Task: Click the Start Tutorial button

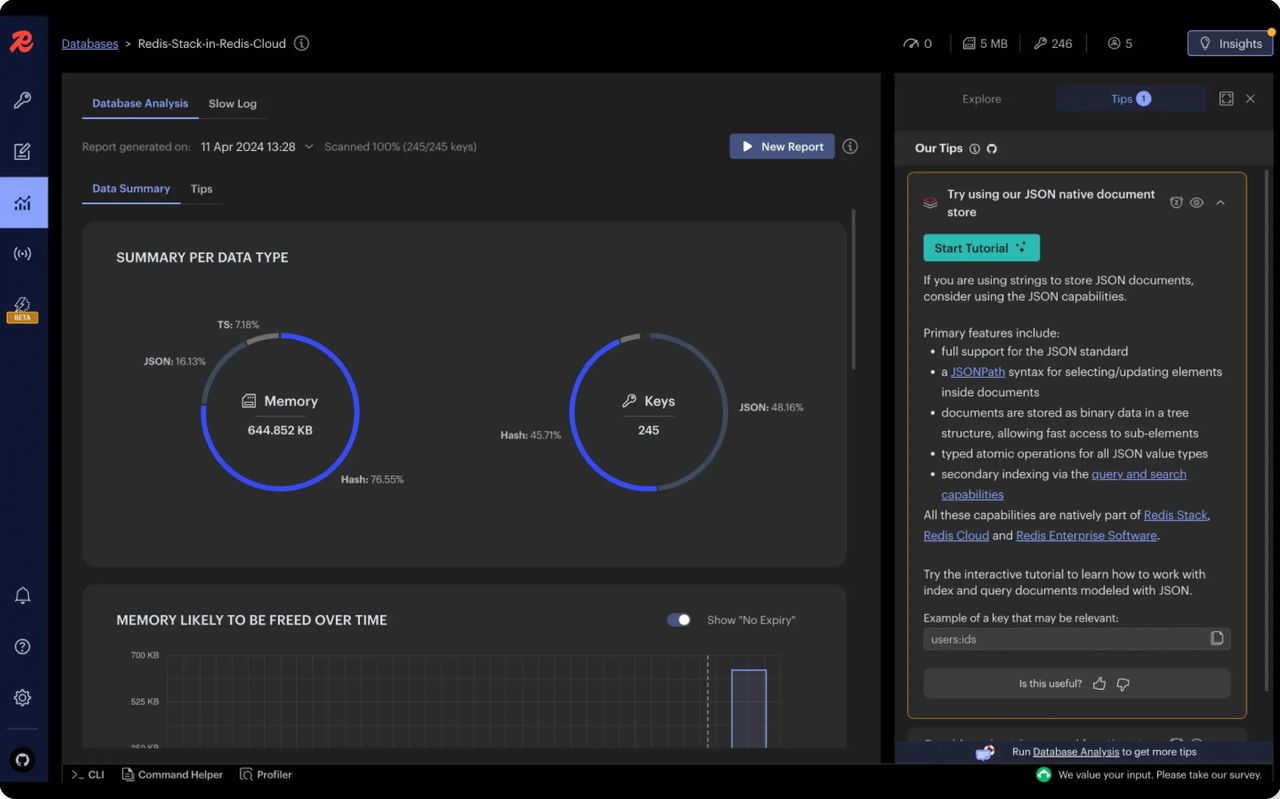Action: coord(980,248)
